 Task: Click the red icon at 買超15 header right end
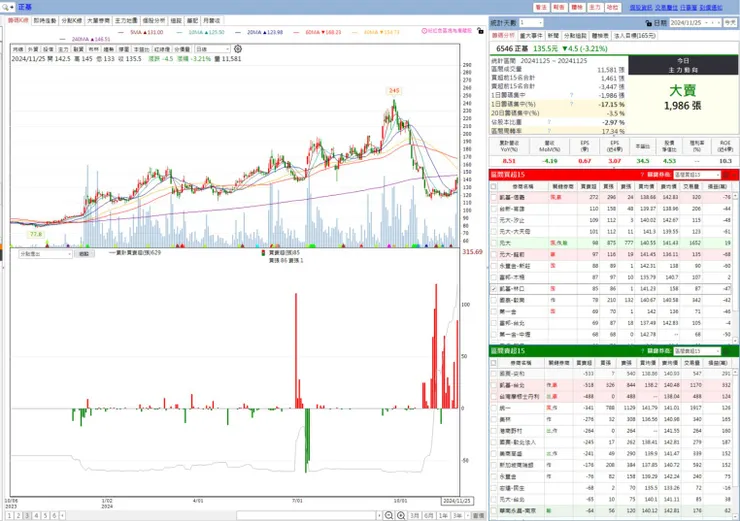click(726, 175)
